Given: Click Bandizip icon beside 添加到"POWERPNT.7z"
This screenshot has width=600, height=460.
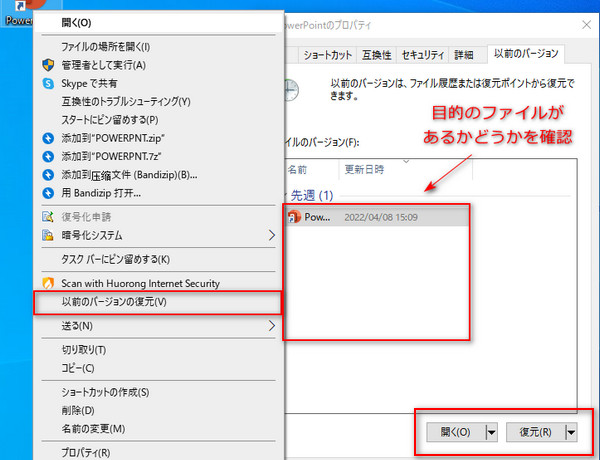Looking at the screenshot, I should pos(48,157).
